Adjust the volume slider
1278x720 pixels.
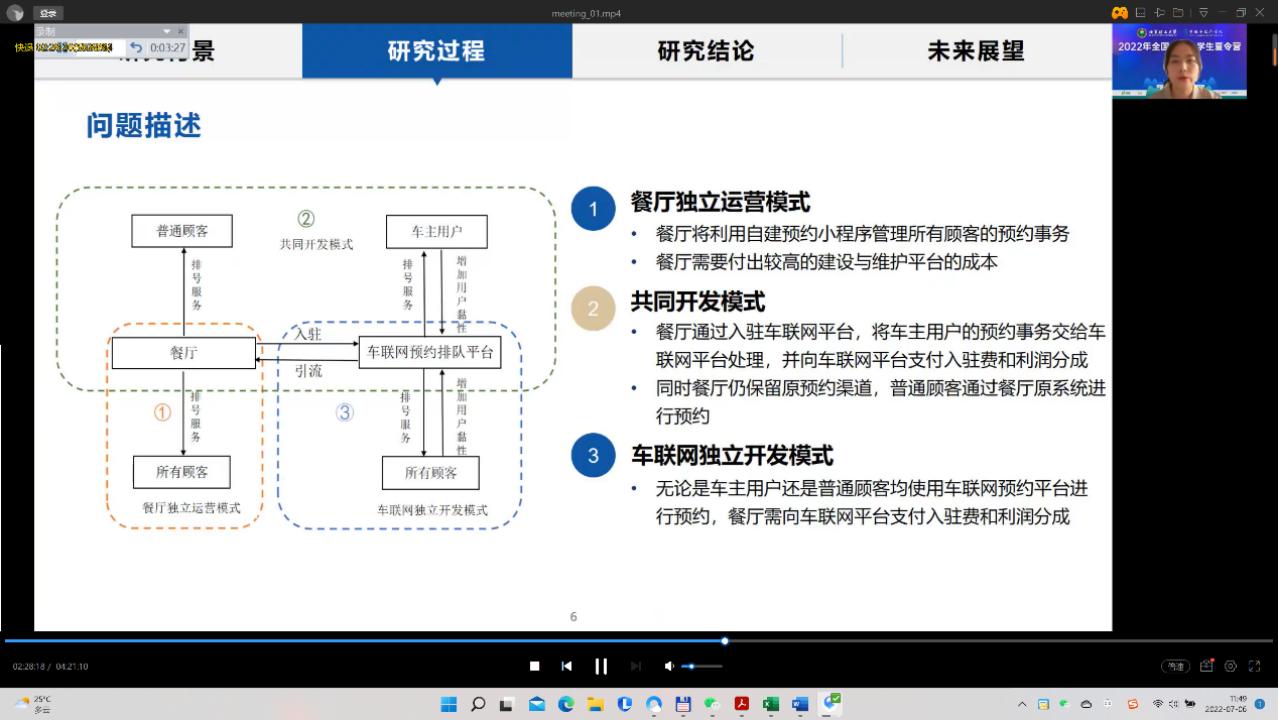701,666
